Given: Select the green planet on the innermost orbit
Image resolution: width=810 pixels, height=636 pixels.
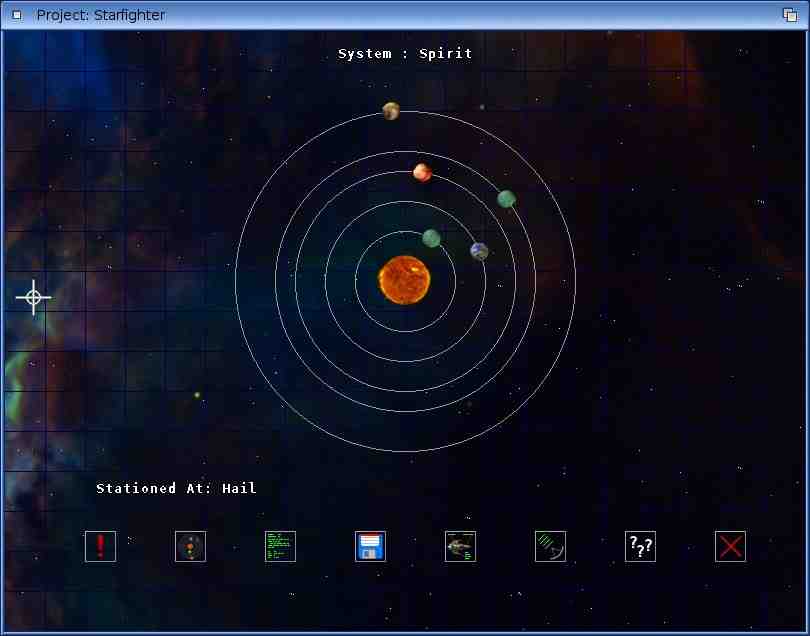Looking at the screenshot, I should point(431,238).
